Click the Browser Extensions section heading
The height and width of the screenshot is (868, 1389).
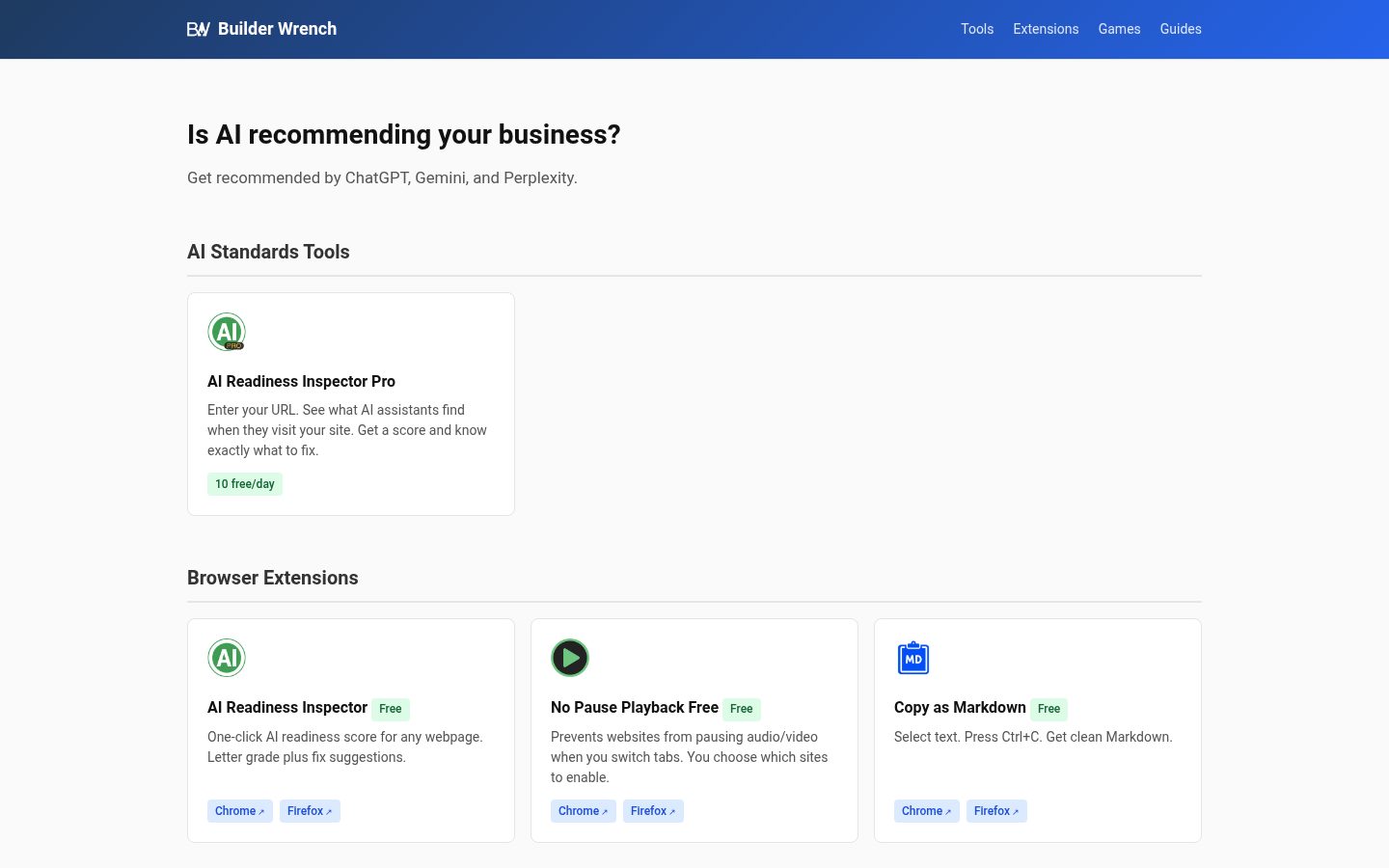pyautogui.click(x=273, y=578)
